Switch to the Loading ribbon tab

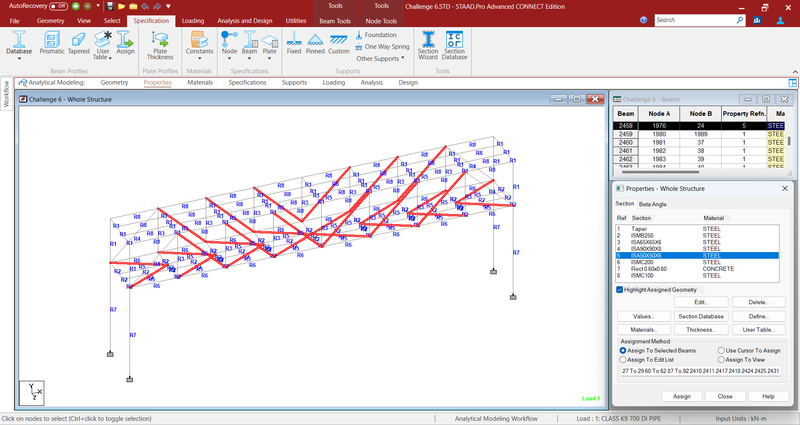(193, 21)
